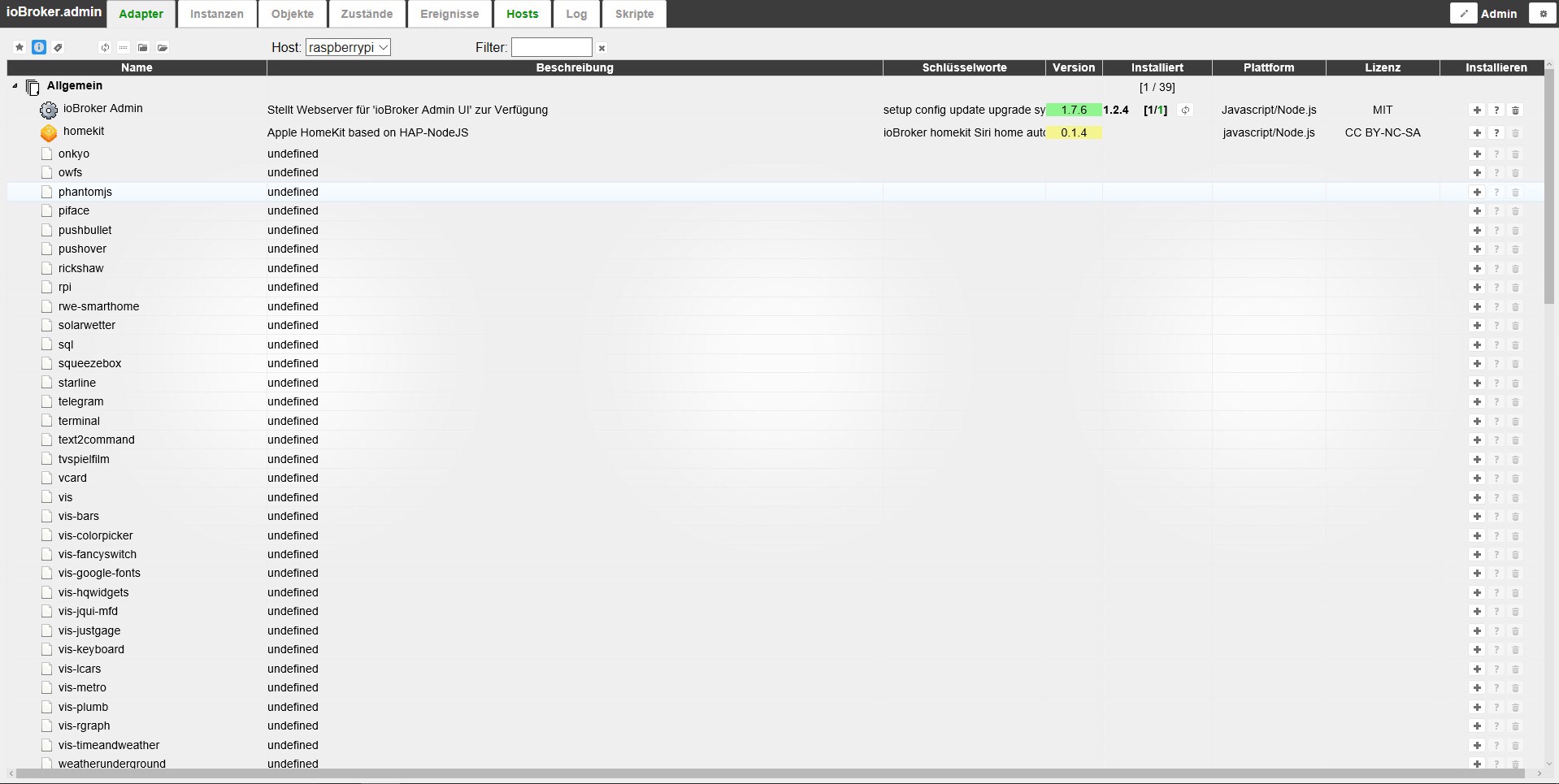The height and width of the screenshot is (784, 1559).
Task: Install the text2command adapter with plus
Action: (1477, 440)
